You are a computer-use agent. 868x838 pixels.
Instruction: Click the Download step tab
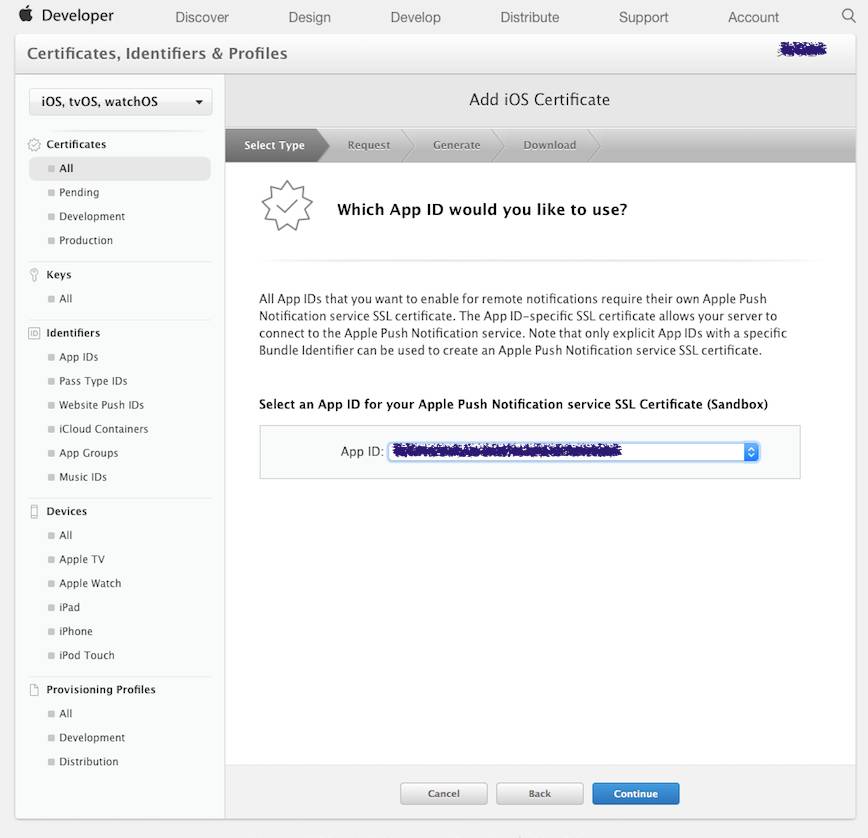(x=550, y=145)
